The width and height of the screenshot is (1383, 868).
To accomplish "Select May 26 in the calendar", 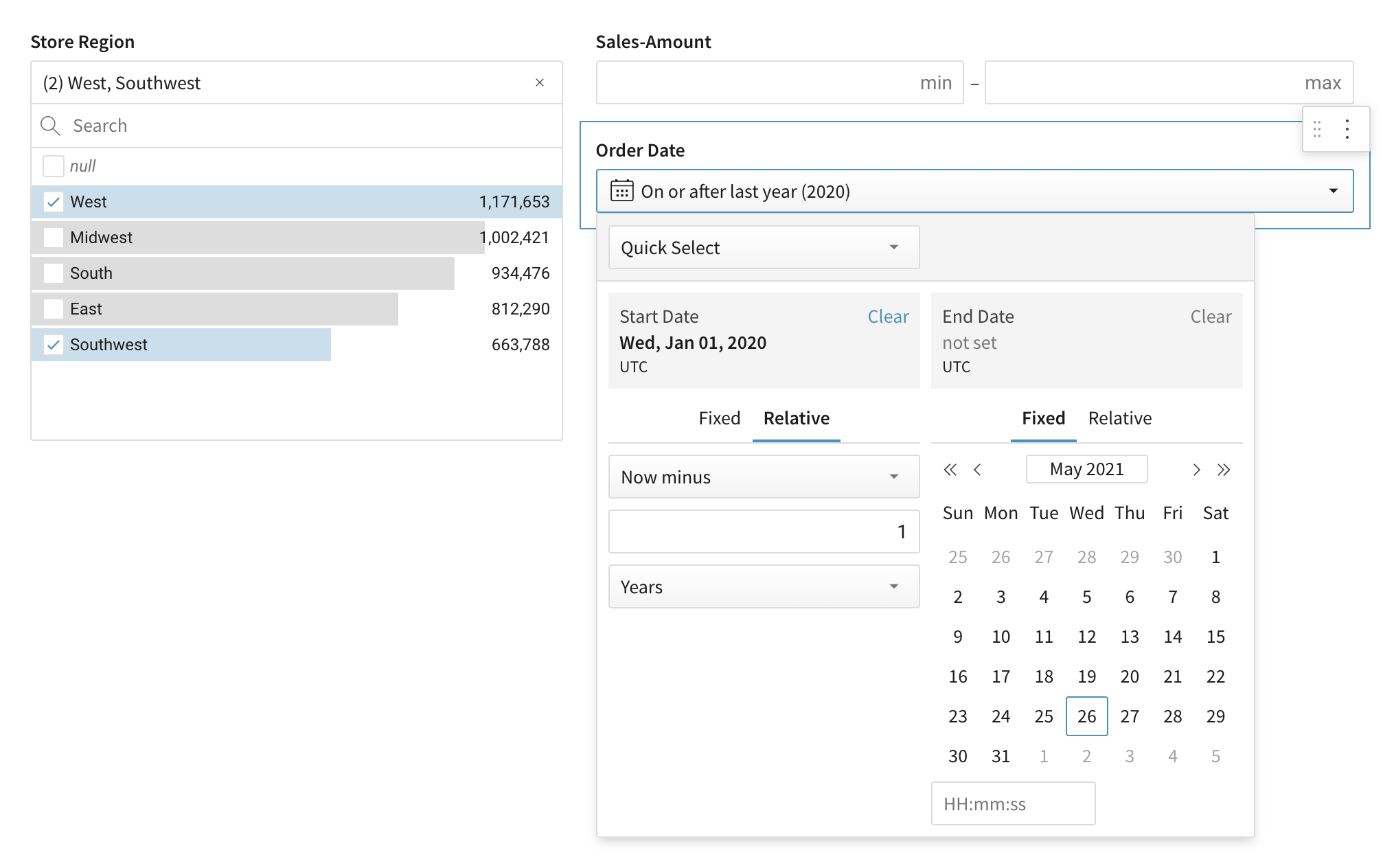I will 1086,716.
